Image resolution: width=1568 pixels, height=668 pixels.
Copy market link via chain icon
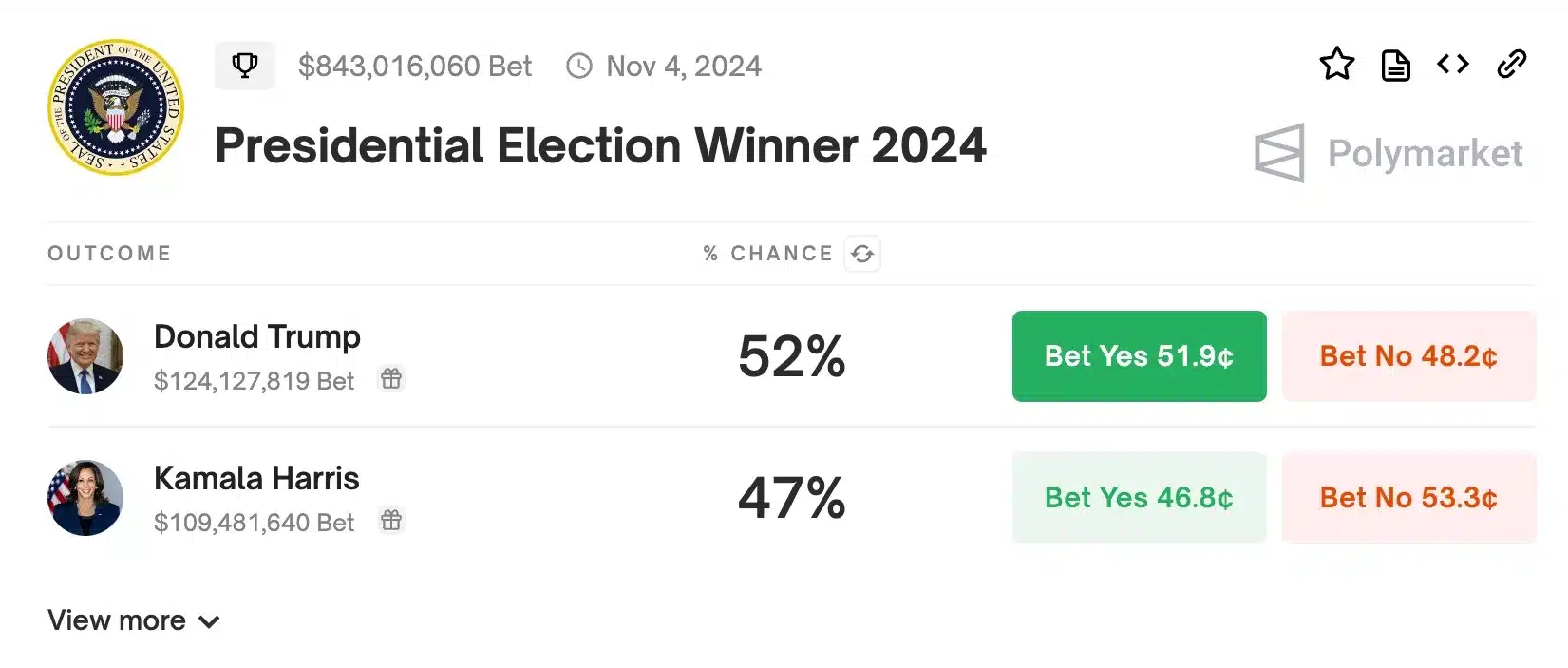[1511, 65]
